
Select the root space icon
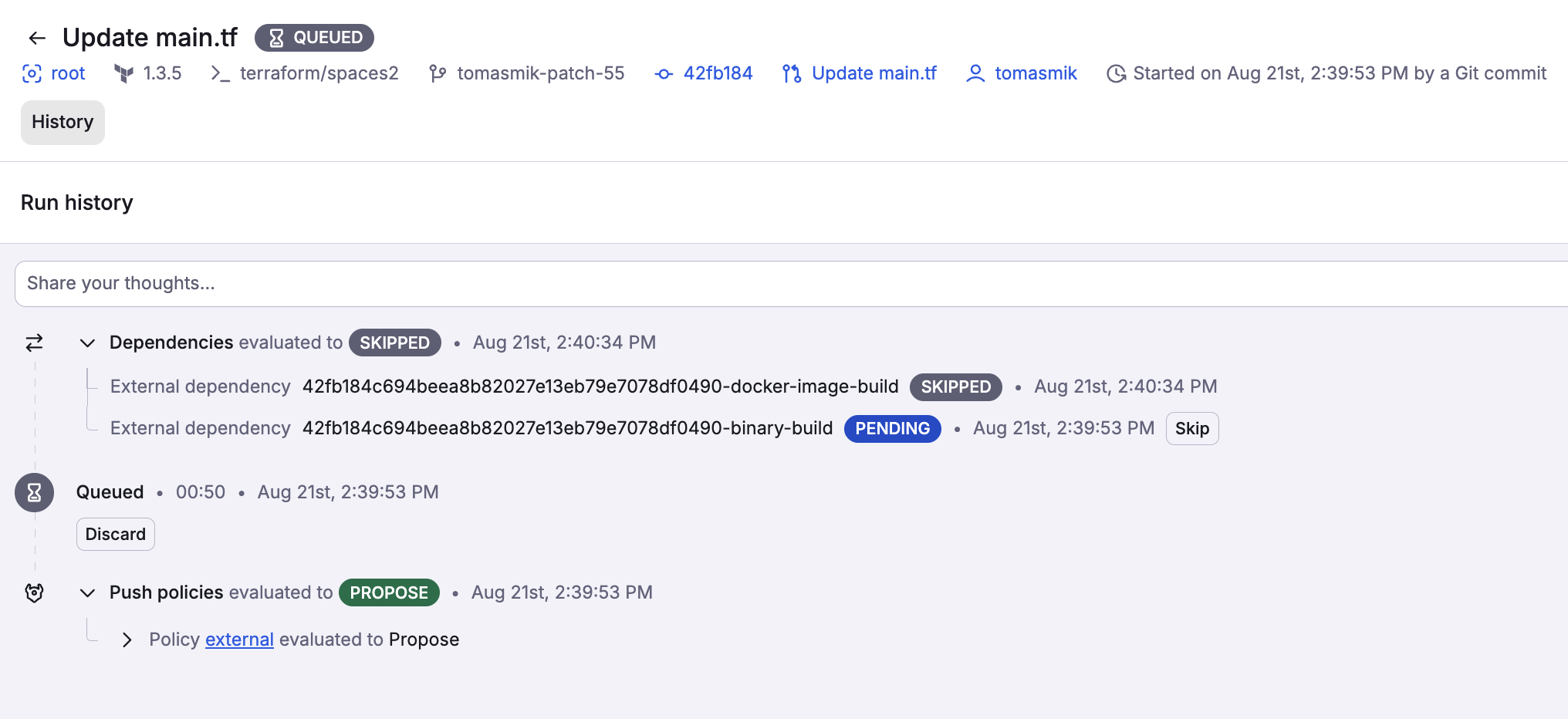pos(32,73)
